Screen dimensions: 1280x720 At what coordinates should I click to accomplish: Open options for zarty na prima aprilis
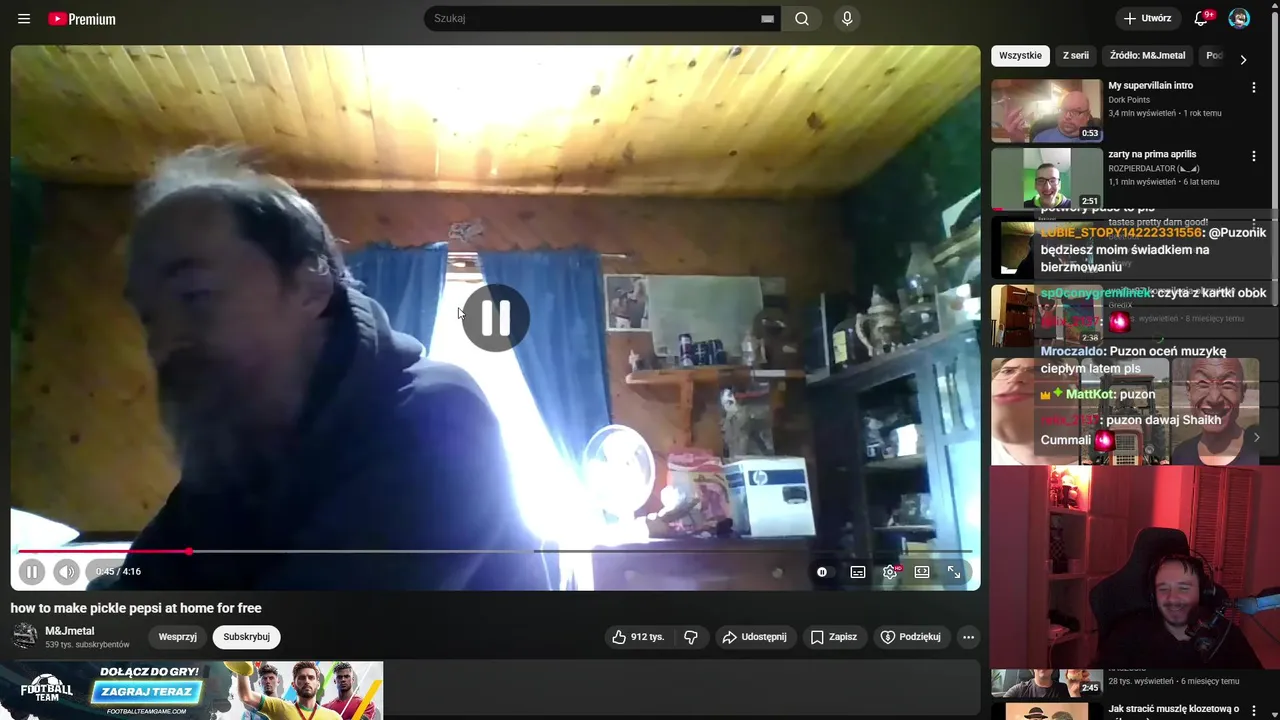click(x=1253, y=157)
